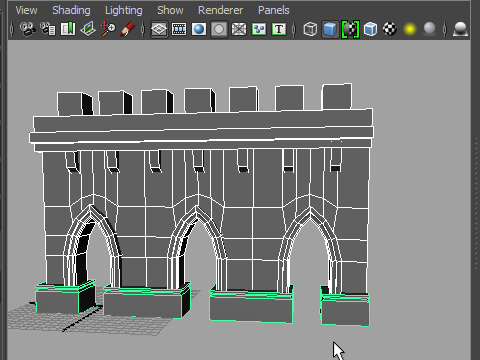Open the Lighting menu
This screenshot has height=360, width=480.
click(x=124, y=10)
